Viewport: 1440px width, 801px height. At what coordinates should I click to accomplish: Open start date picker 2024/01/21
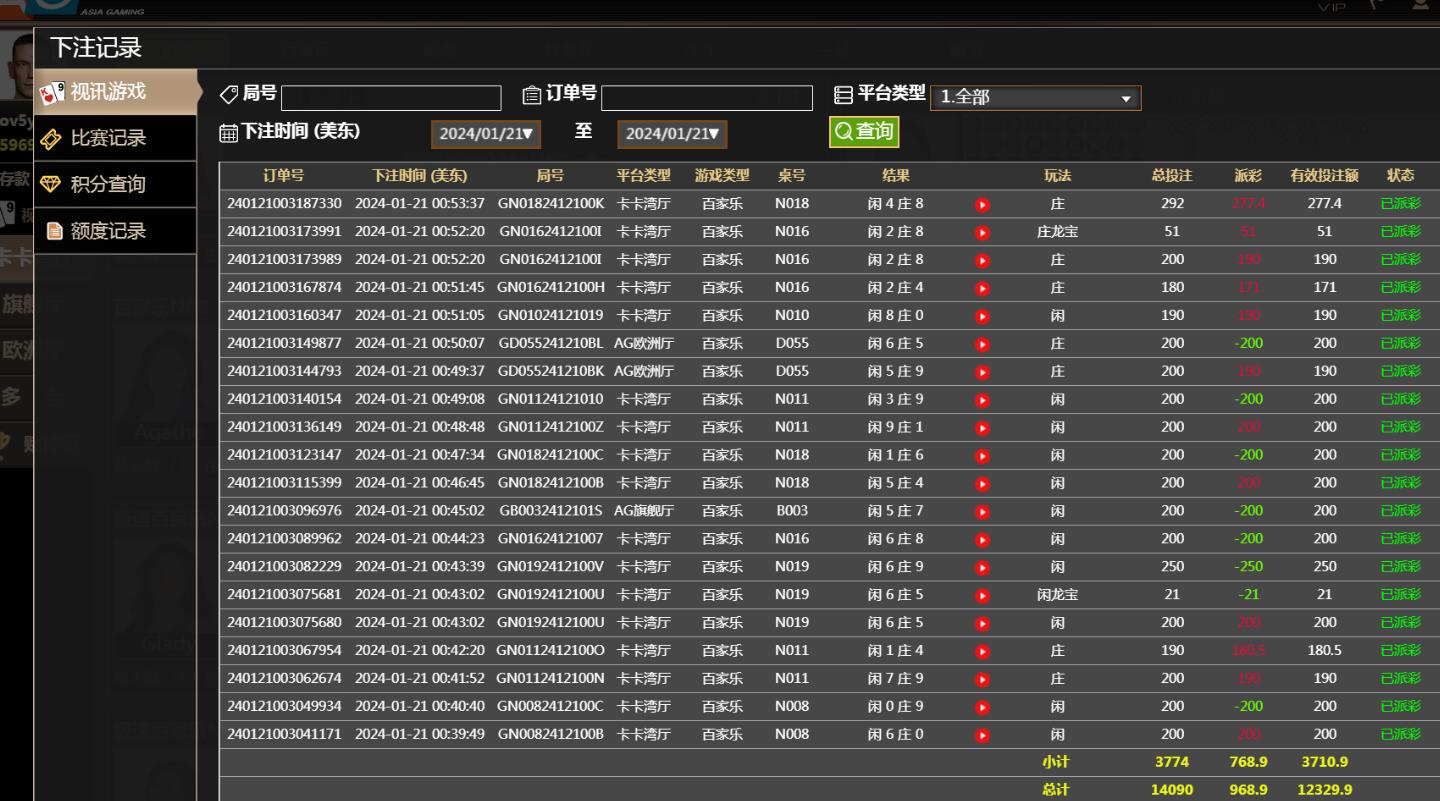point(485,134)
